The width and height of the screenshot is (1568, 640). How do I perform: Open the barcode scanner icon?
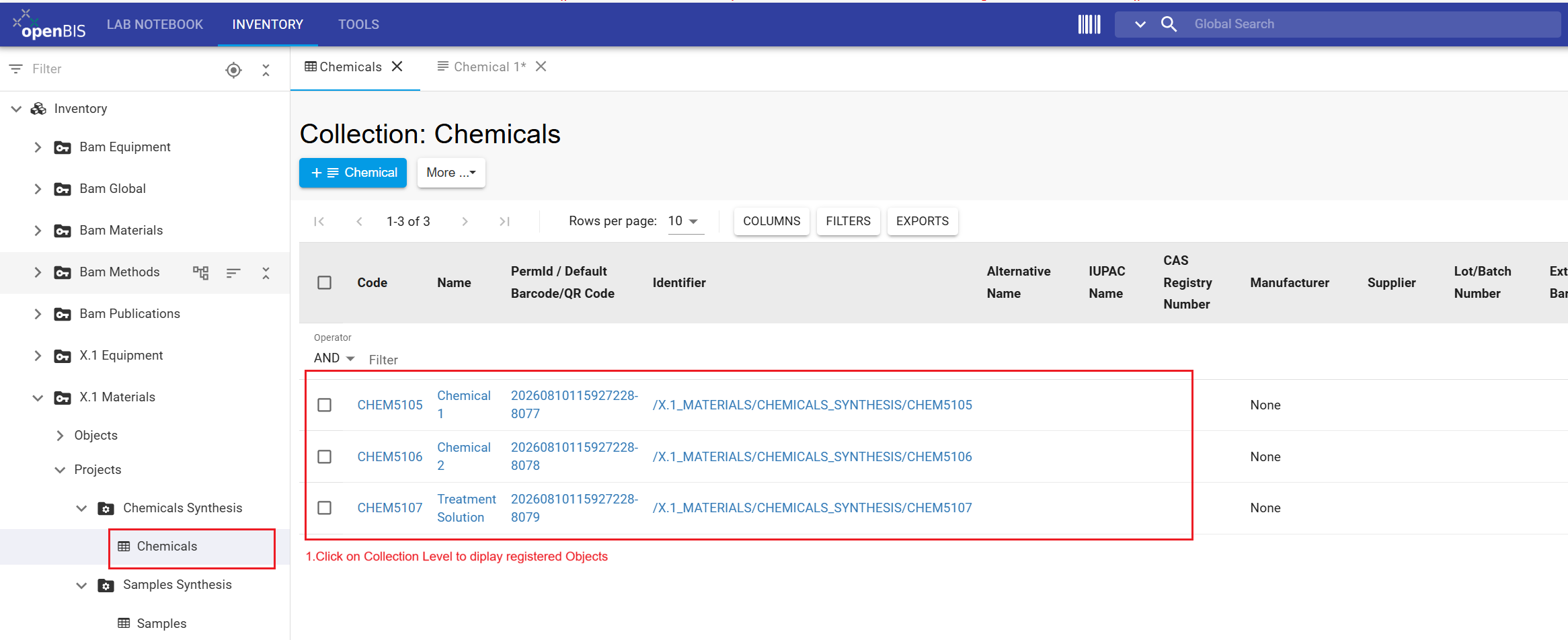1089,24
